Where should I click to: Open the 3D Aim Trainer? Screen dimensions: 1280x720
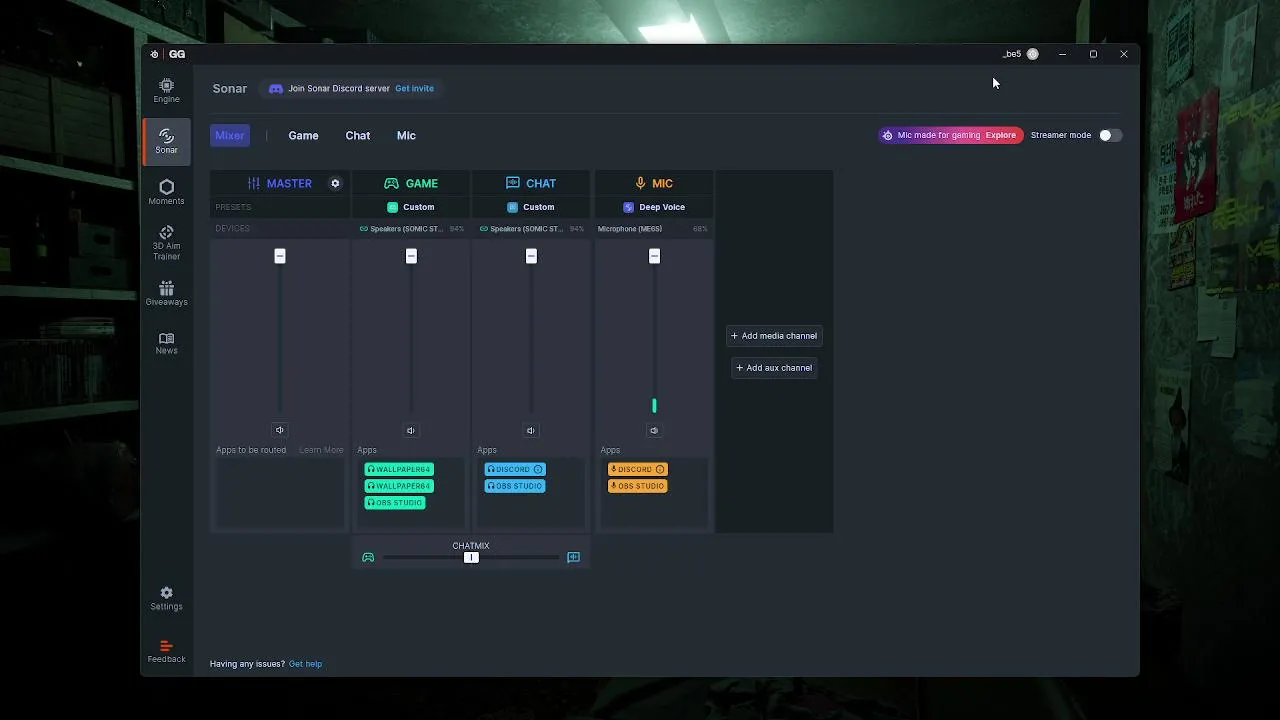point(166,242)
